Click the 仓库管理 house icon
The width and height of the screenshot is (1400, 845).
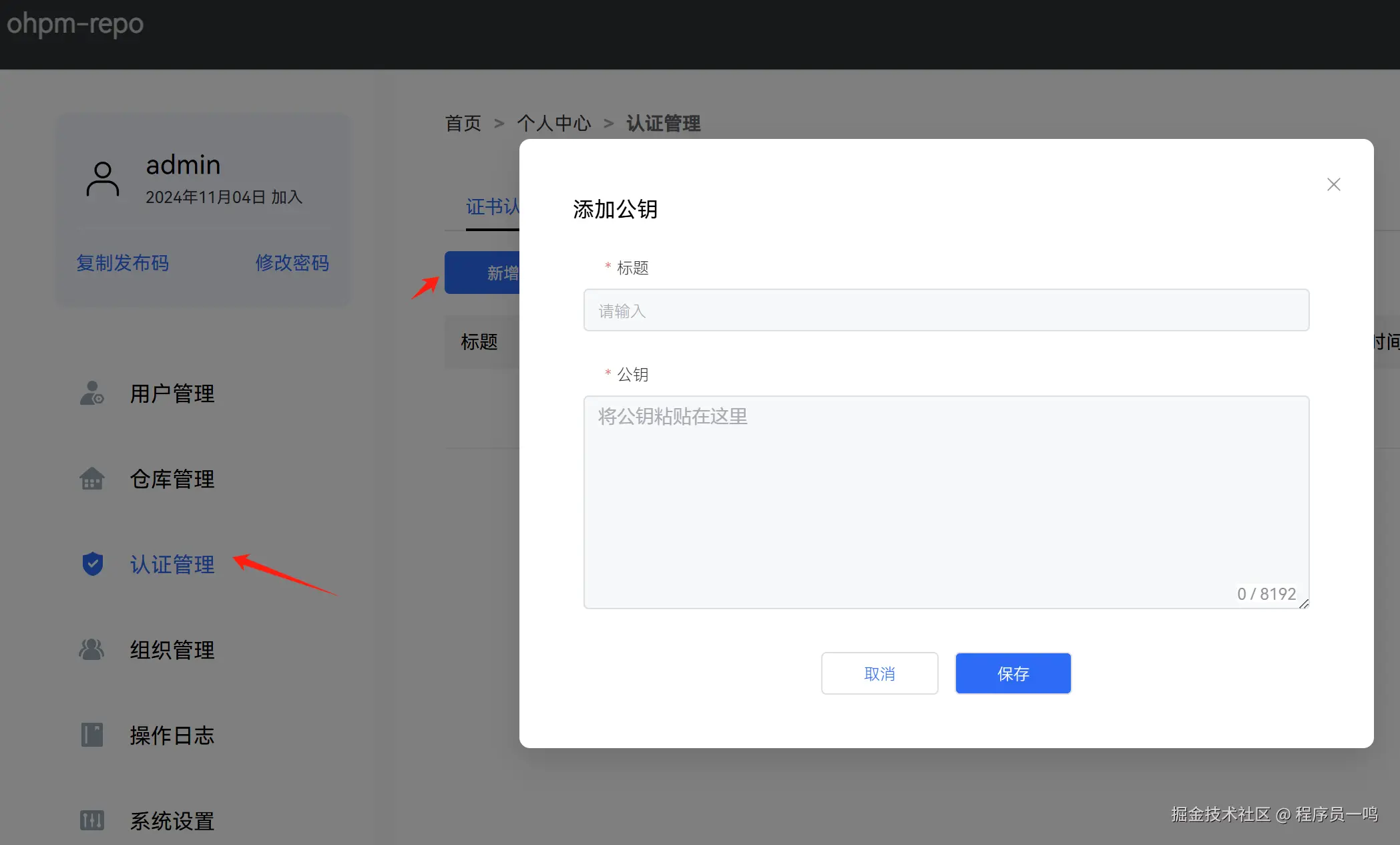tap(91, 479)
